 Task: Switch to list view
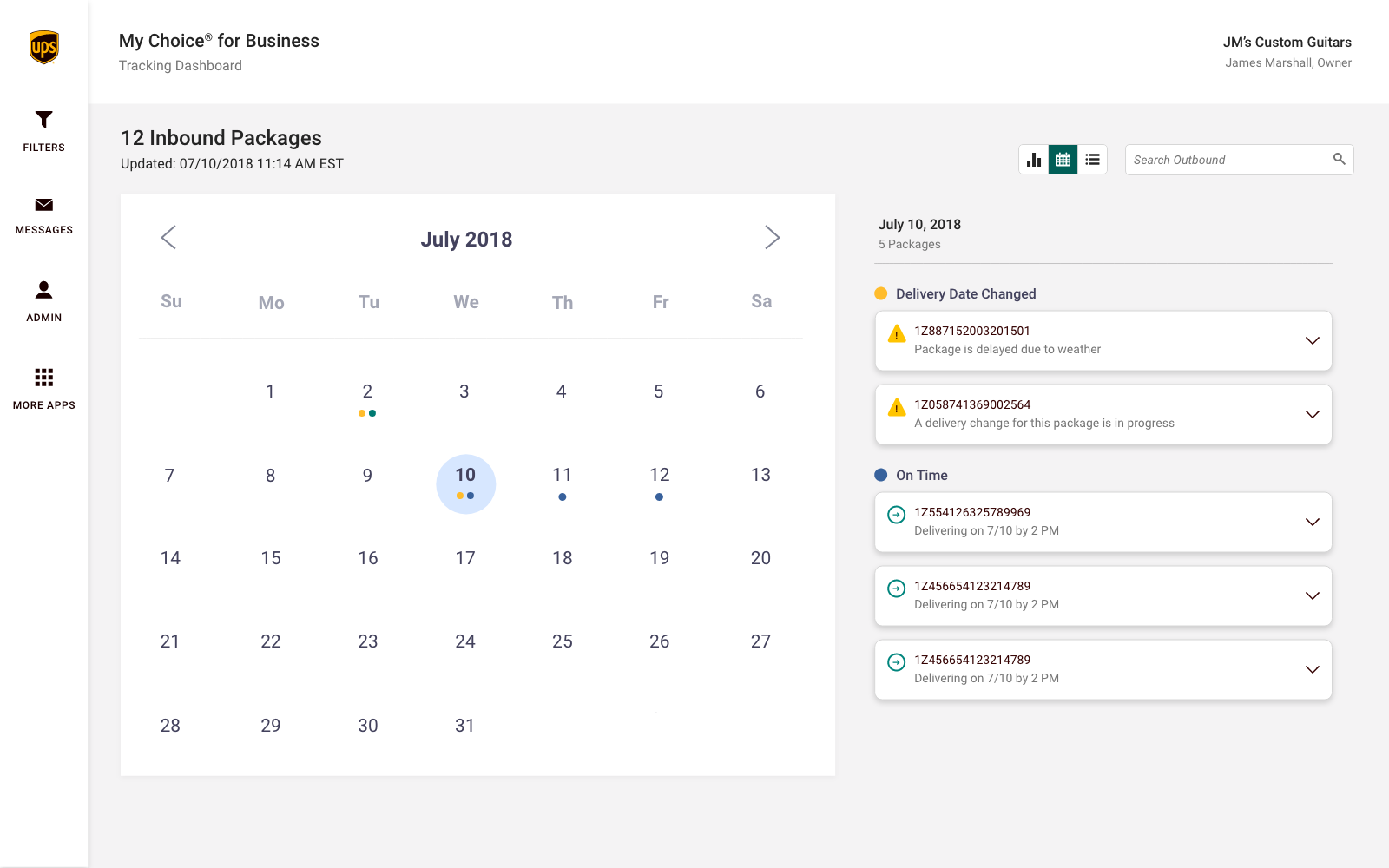[1093, 160]
